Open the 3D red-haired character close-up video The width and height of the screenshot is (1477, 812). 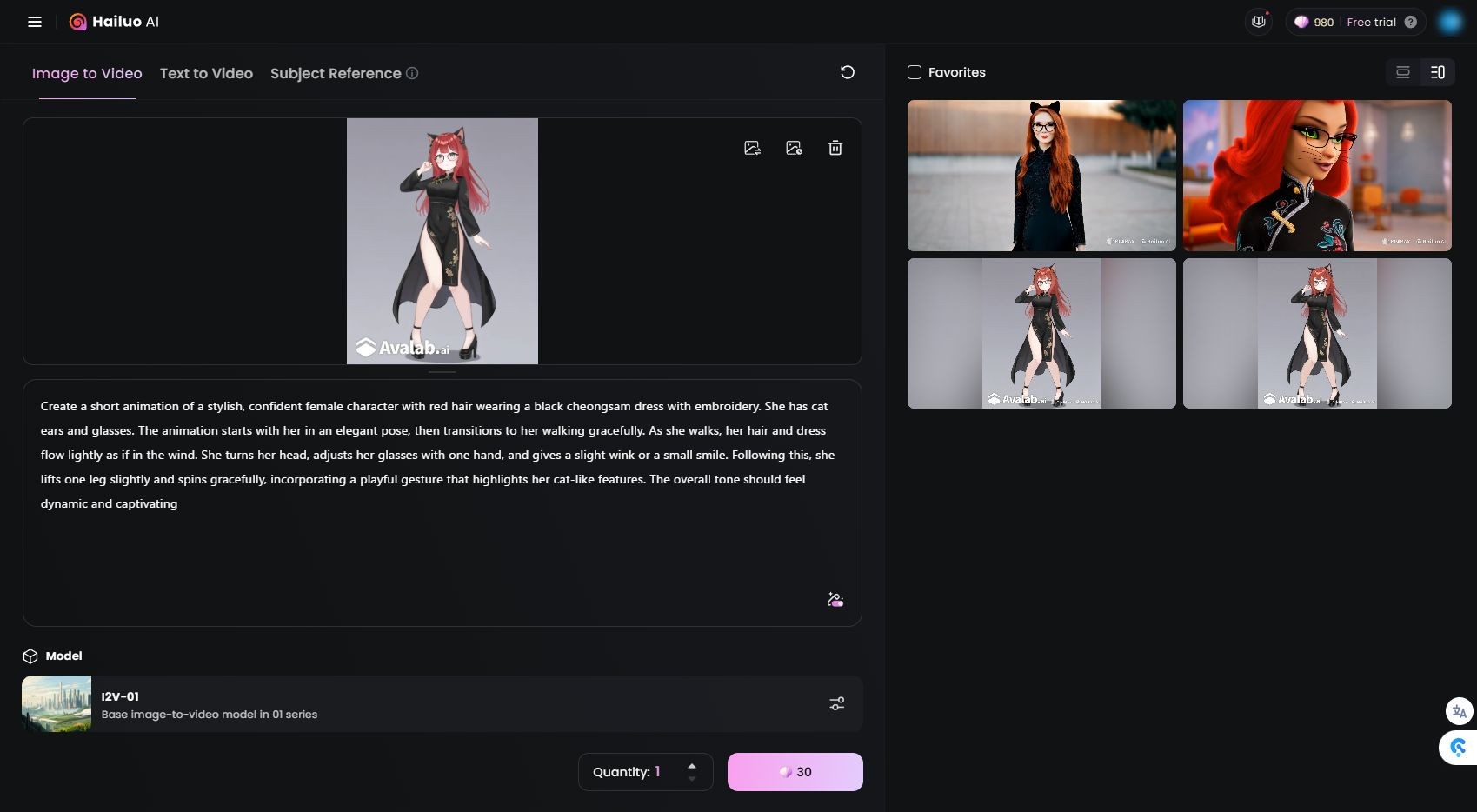pyautogui.click(x=1316, y=176)
